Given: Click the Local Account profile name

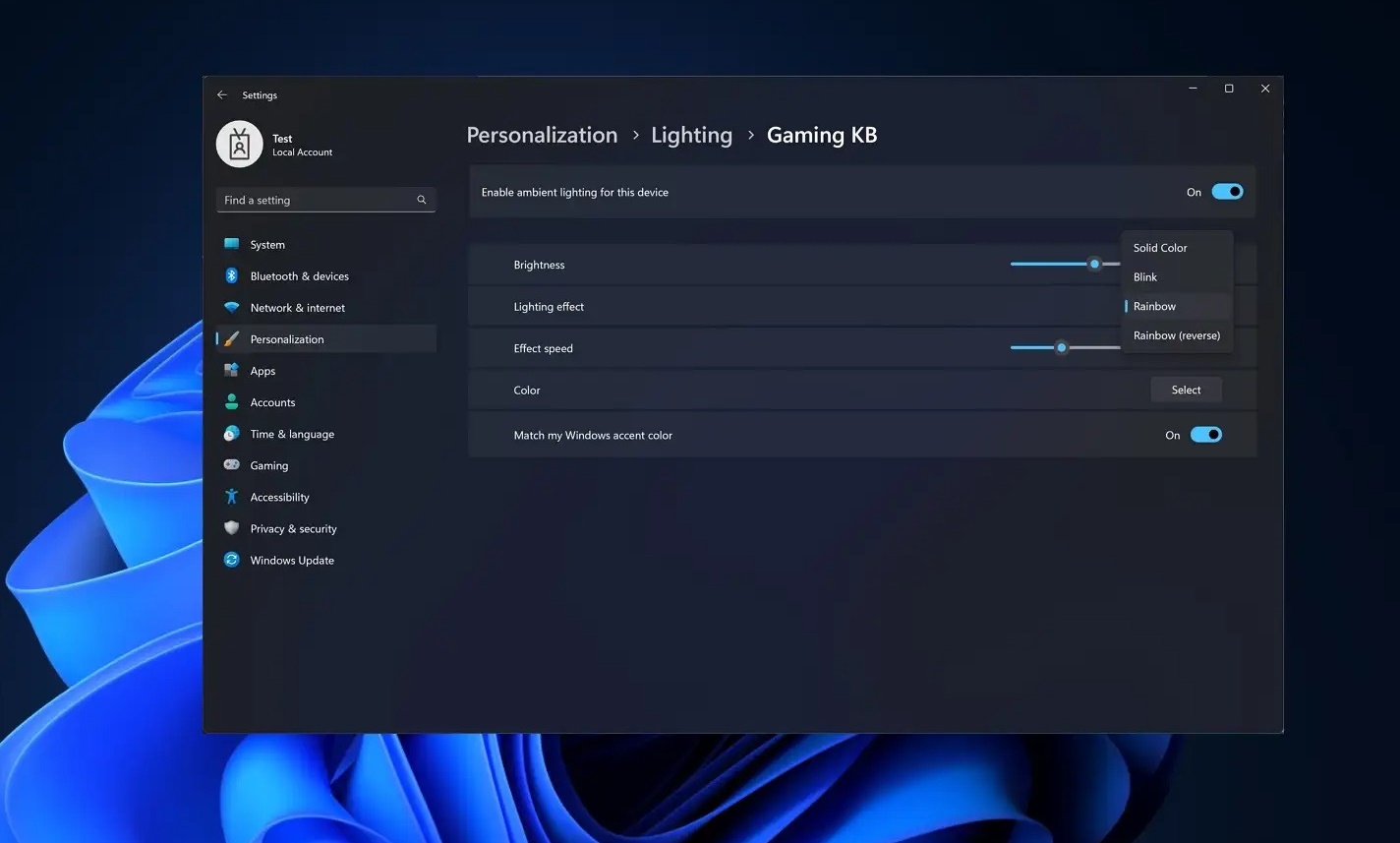Looking at the screenshot, I should pyautogui.click(x=302, y=152).
